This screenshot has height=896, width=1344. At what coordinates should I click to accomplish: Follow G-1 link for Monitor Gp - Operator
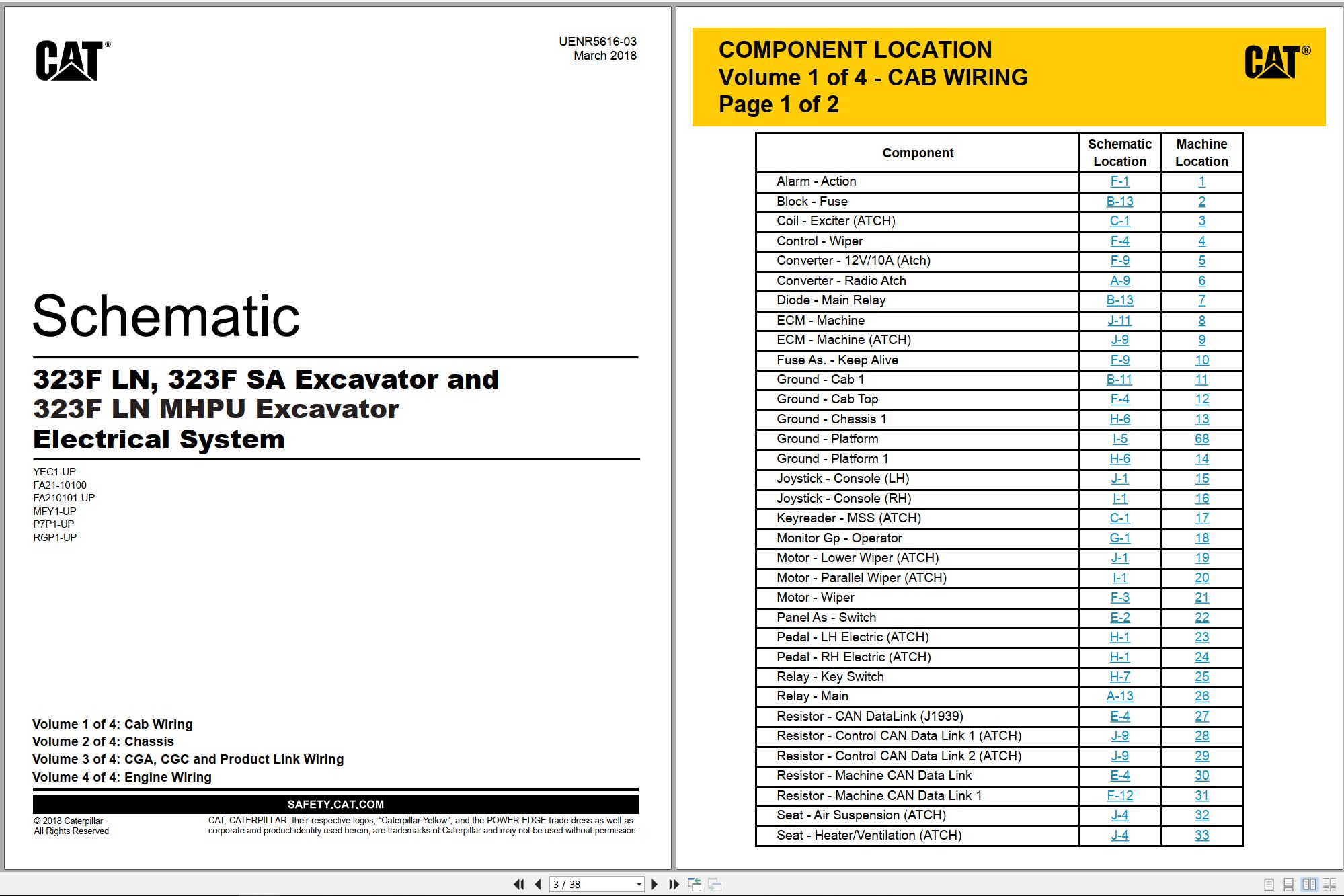coord(1119,538)
